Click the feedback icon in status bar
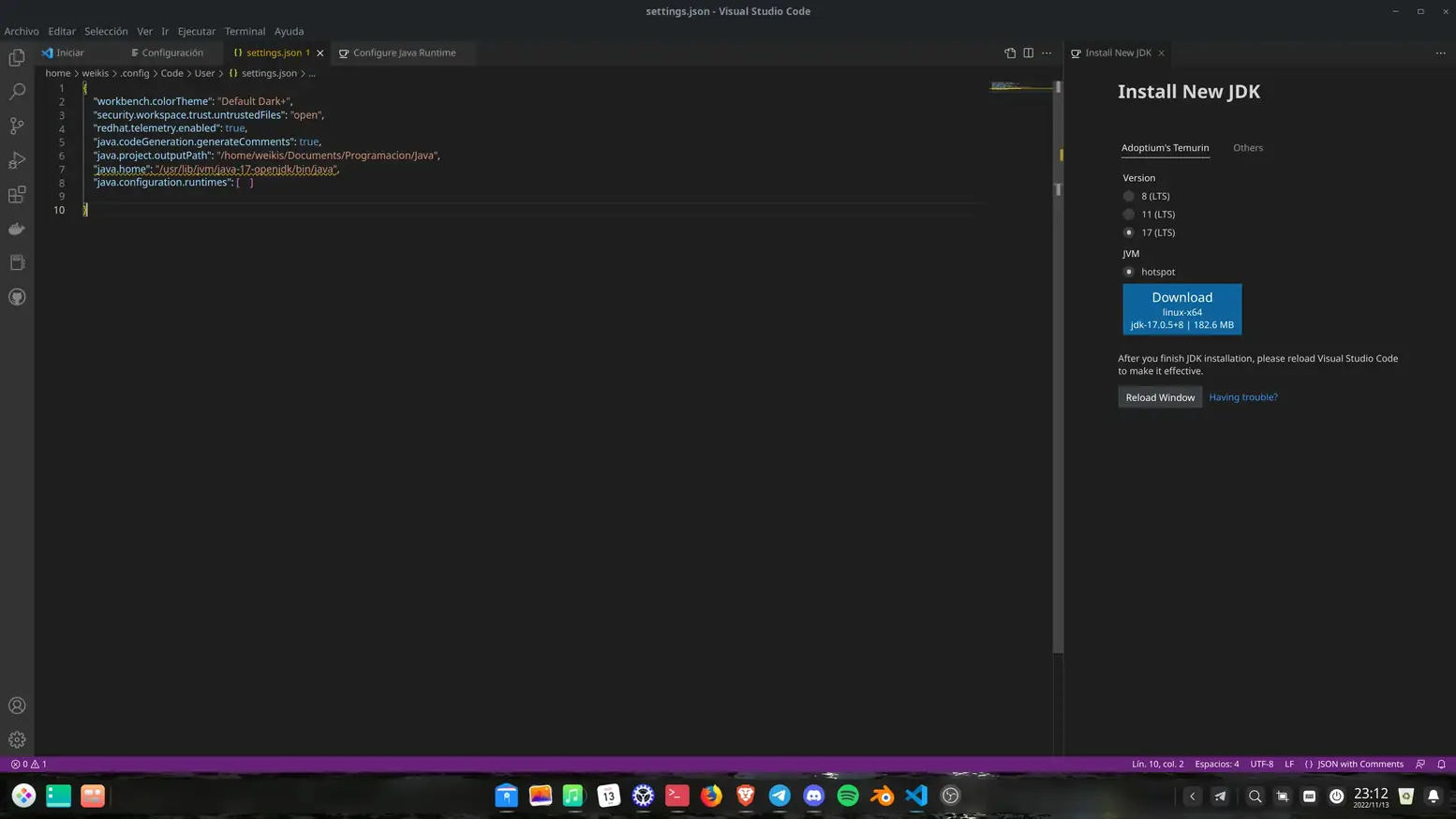The image size is (1456, 819). (x=1420, y=764)
